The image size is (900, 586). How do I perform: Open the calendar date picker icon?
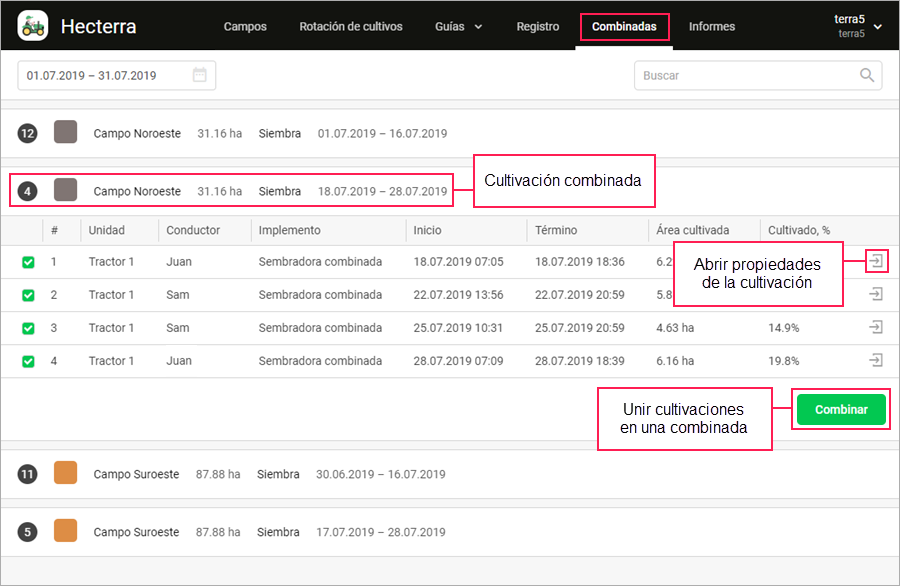[x=200, y=75]
